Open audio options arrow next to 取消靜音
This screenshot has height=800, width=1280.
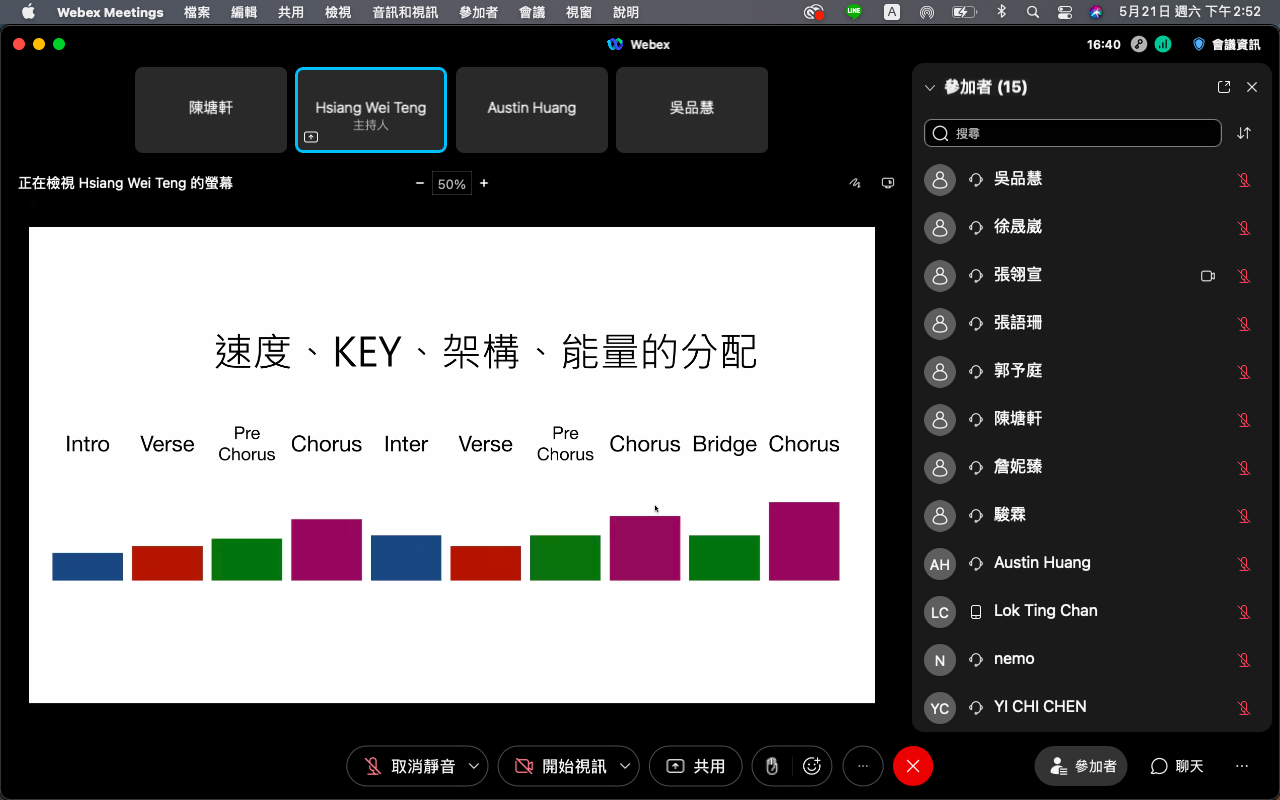pos(474,766)
